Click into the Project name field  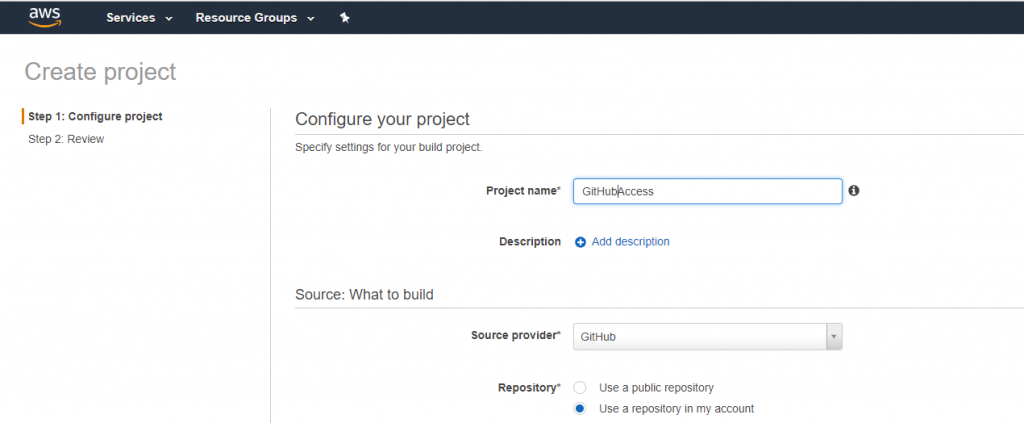[x=707, y=191]
